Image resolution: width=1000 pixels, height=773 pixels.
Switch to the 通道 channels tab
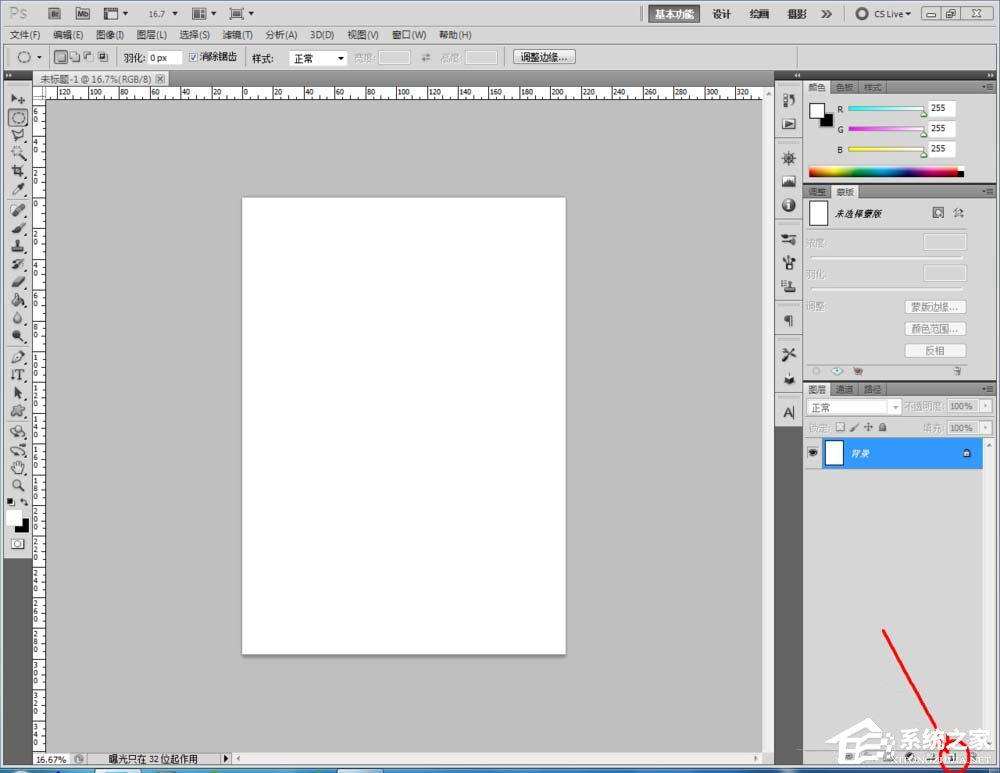845,389
